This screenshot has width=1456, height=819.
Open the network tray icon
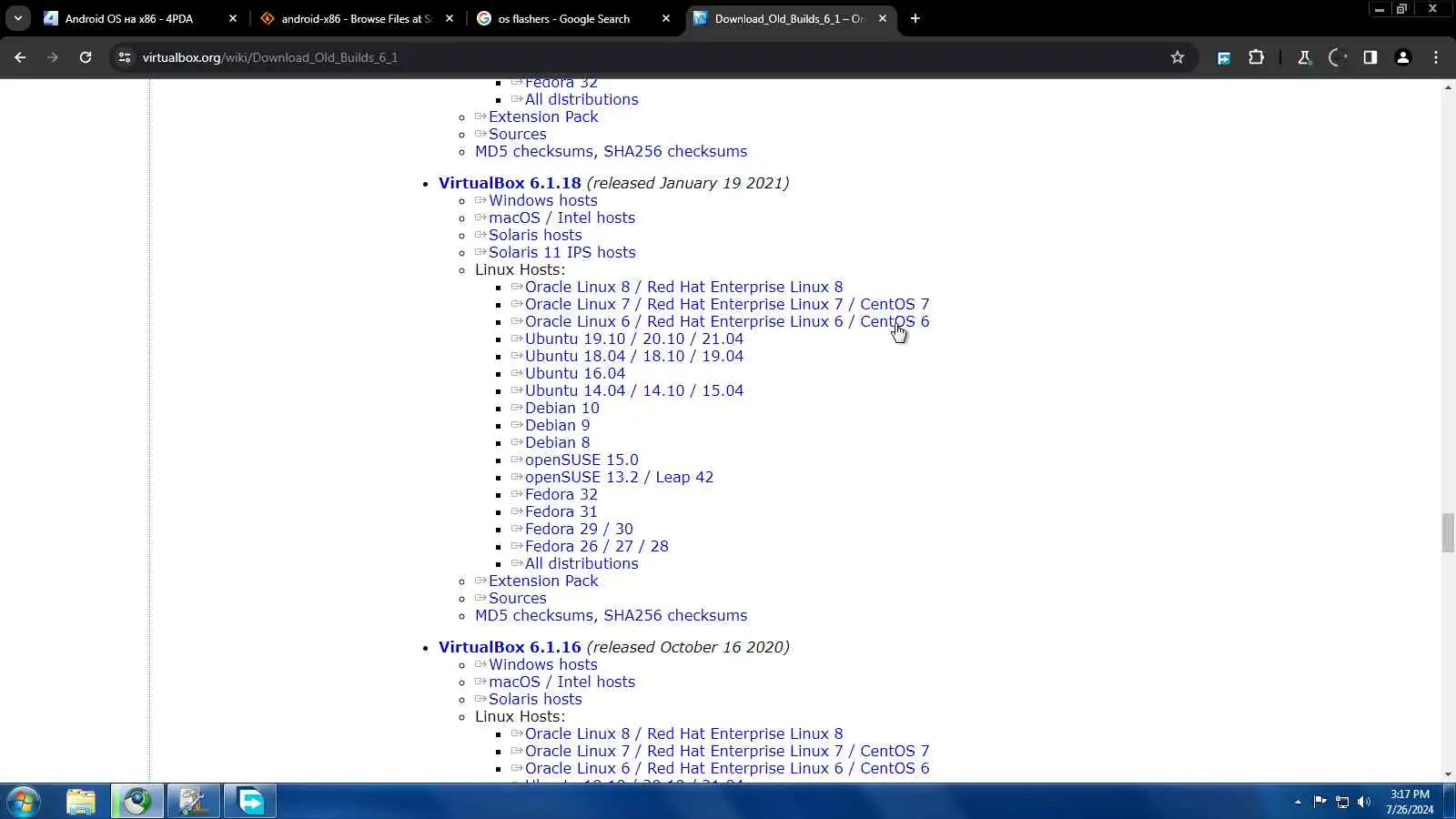(x=1341, y=802)
